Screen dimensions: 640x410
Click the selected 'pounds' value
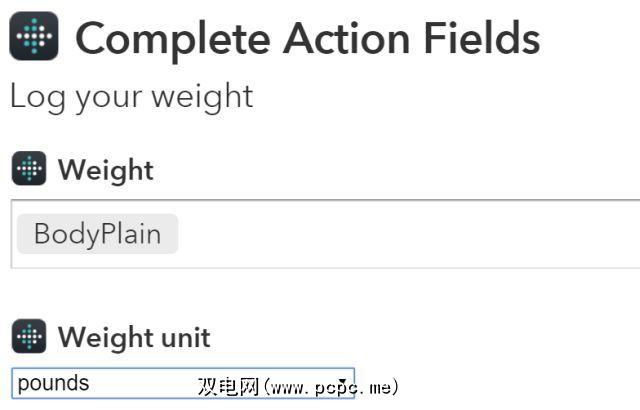pos(53,384)
